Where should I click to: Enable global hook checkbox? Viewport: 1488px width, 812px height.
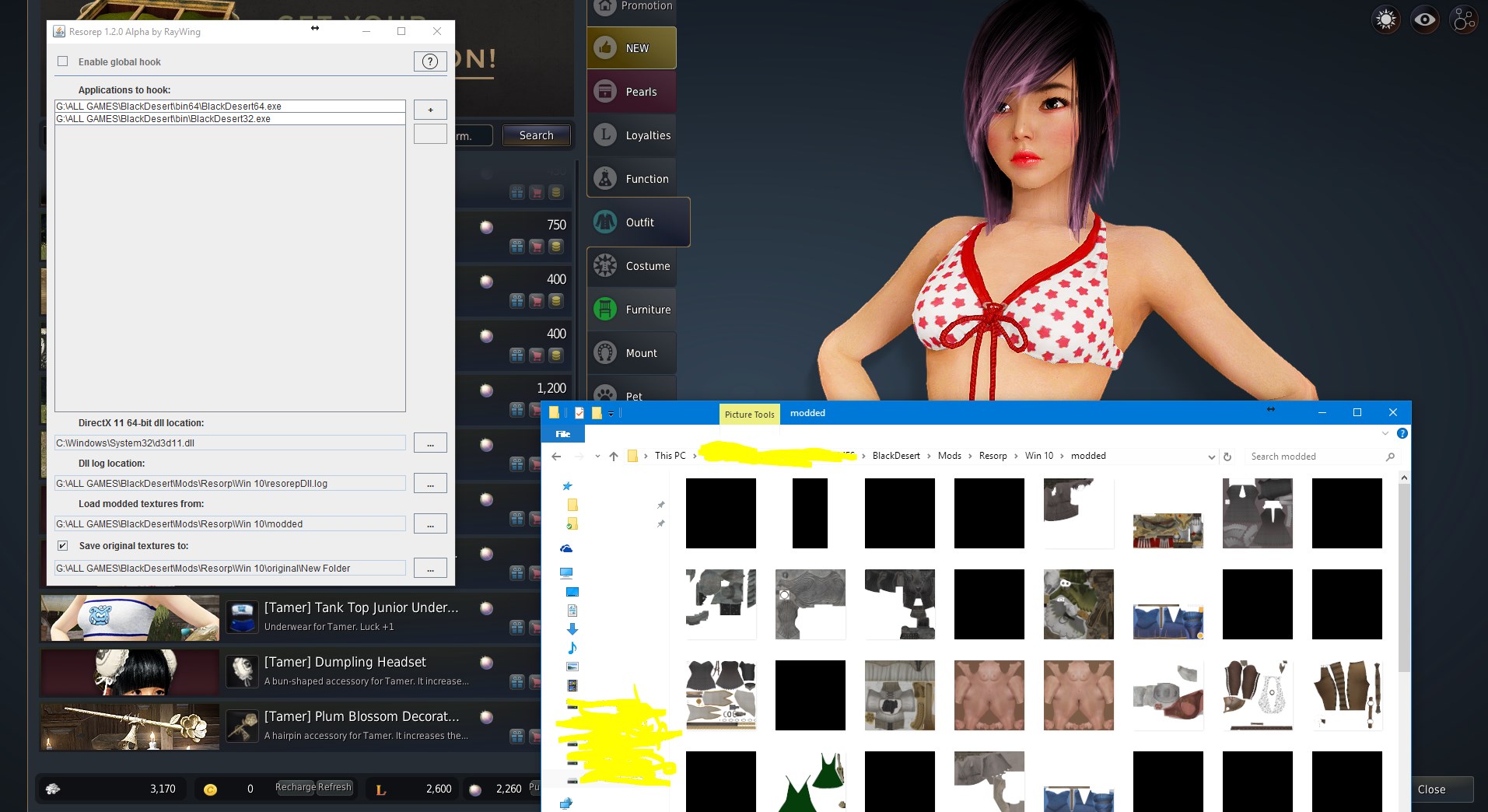click(63, 61)
